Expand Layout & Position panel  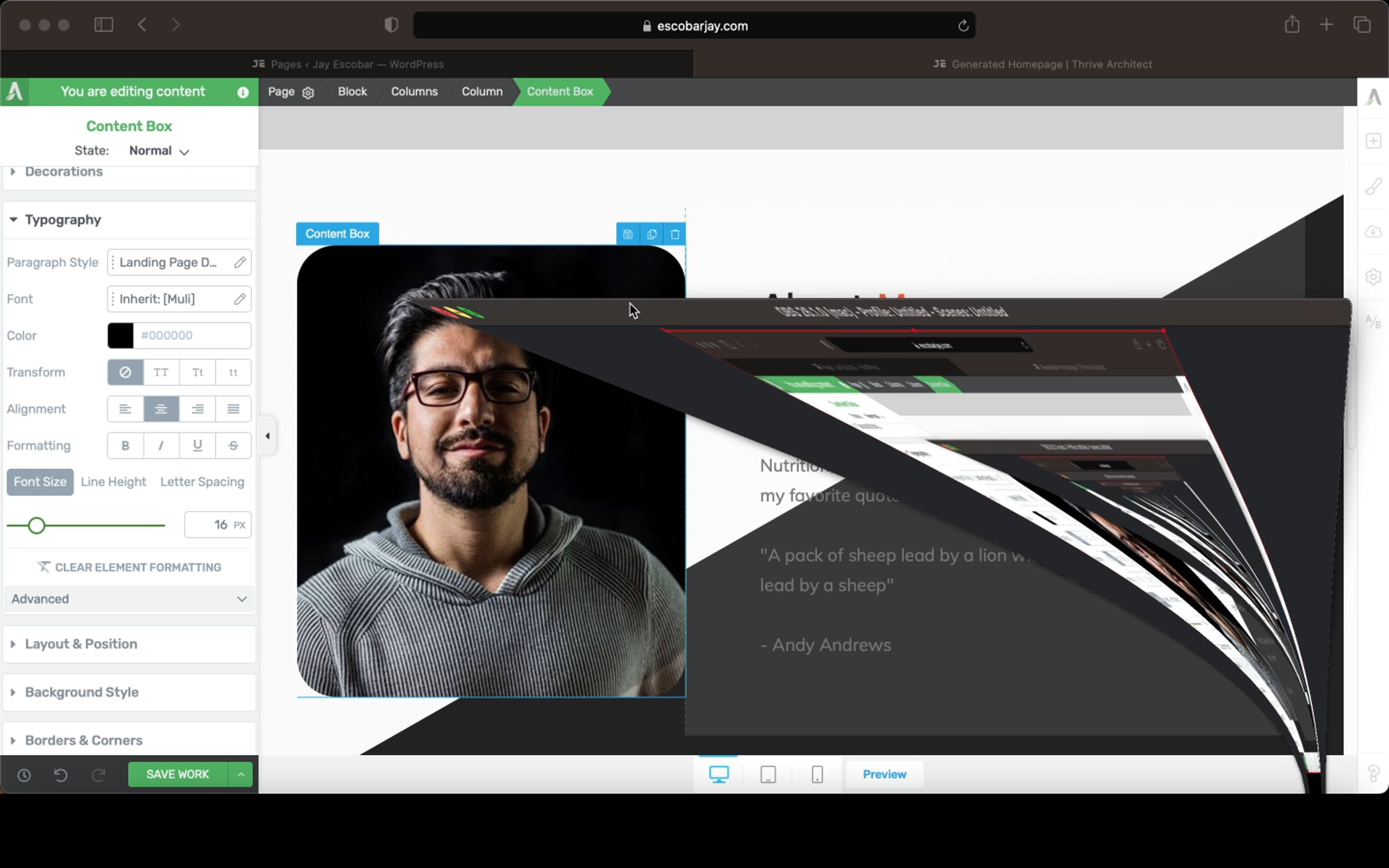tap(81, 644)
